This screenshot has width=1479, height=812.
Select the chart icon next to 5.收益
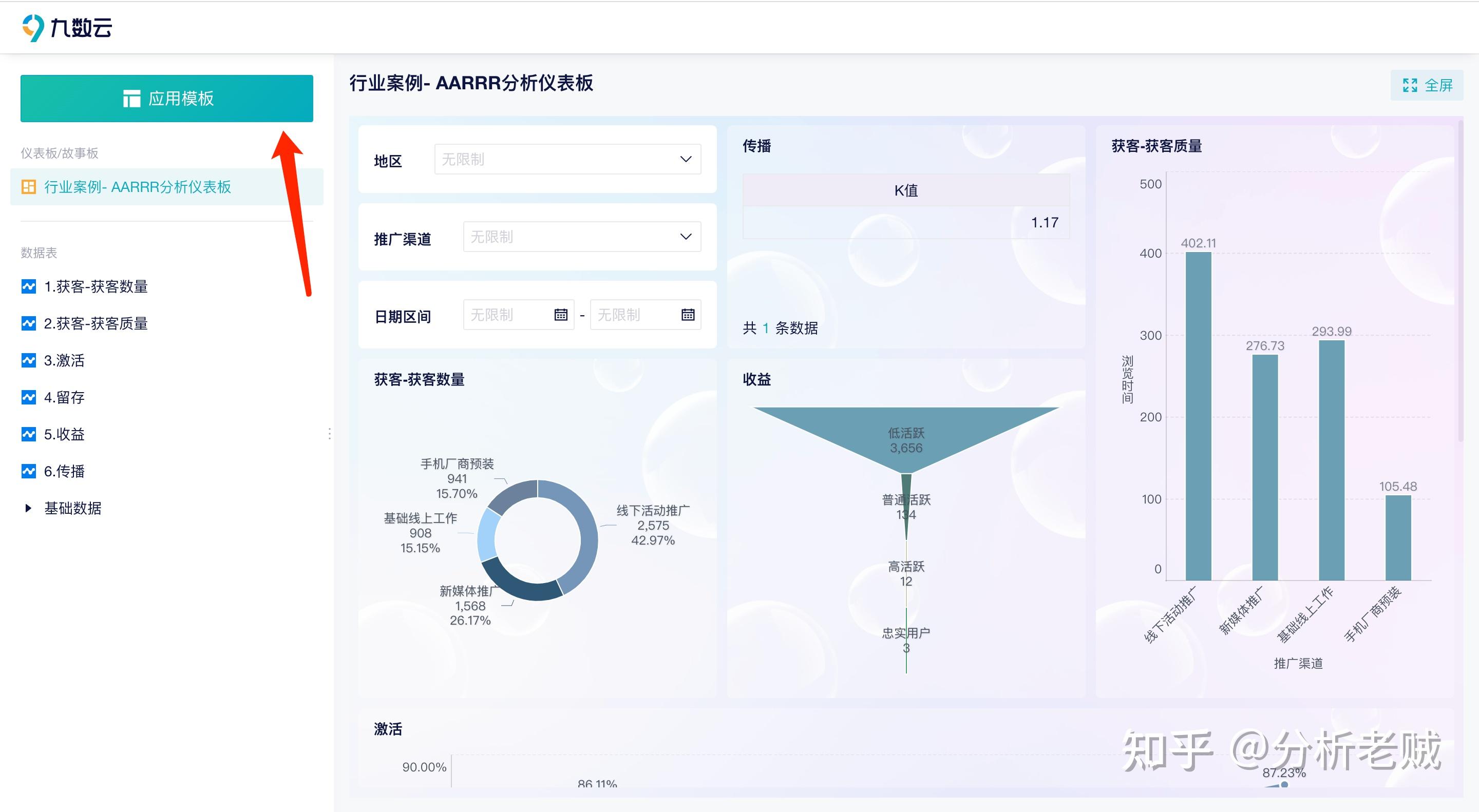click(28, 434)
